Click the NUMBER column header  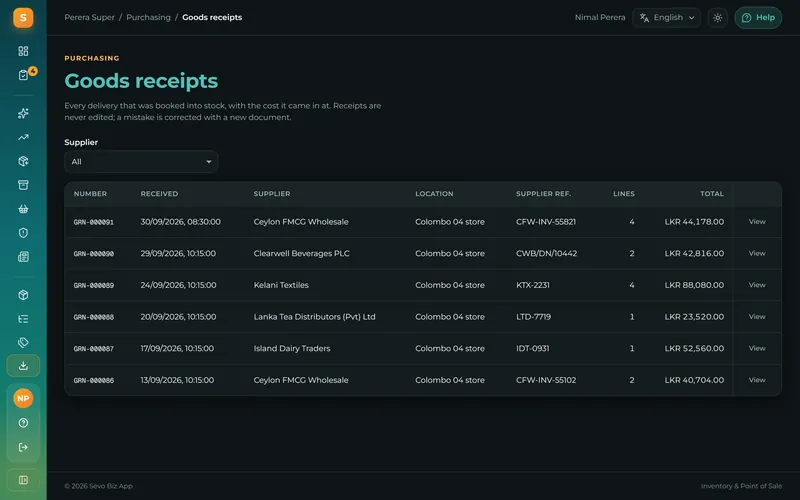pyautogui.click(x=90, y=194)
